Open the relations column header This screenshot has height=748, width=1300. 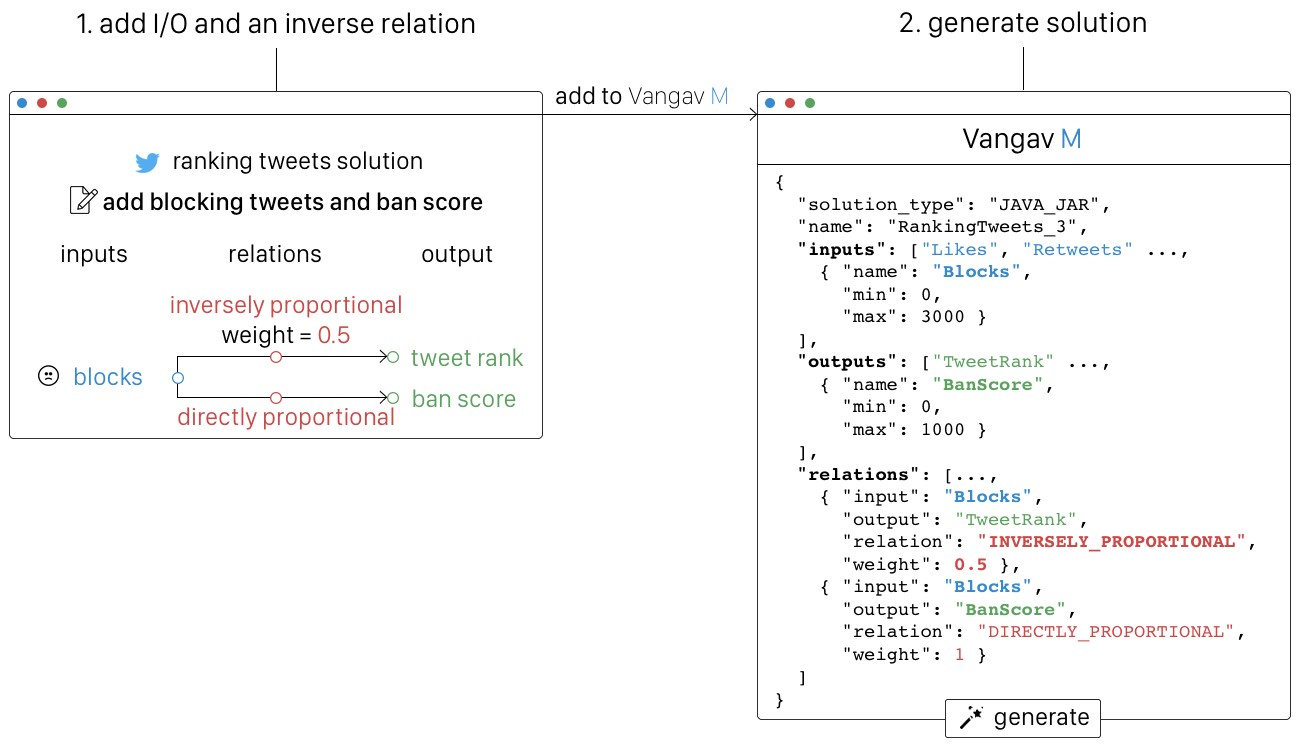coord(275,254)
